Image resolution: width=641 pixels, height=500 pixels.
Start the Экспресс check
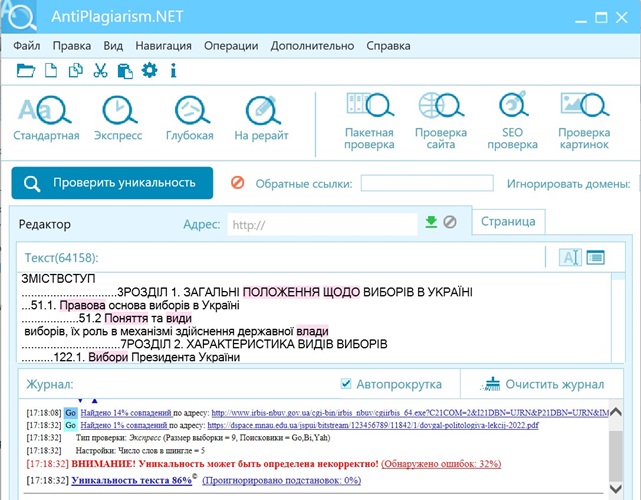(118, 118)
